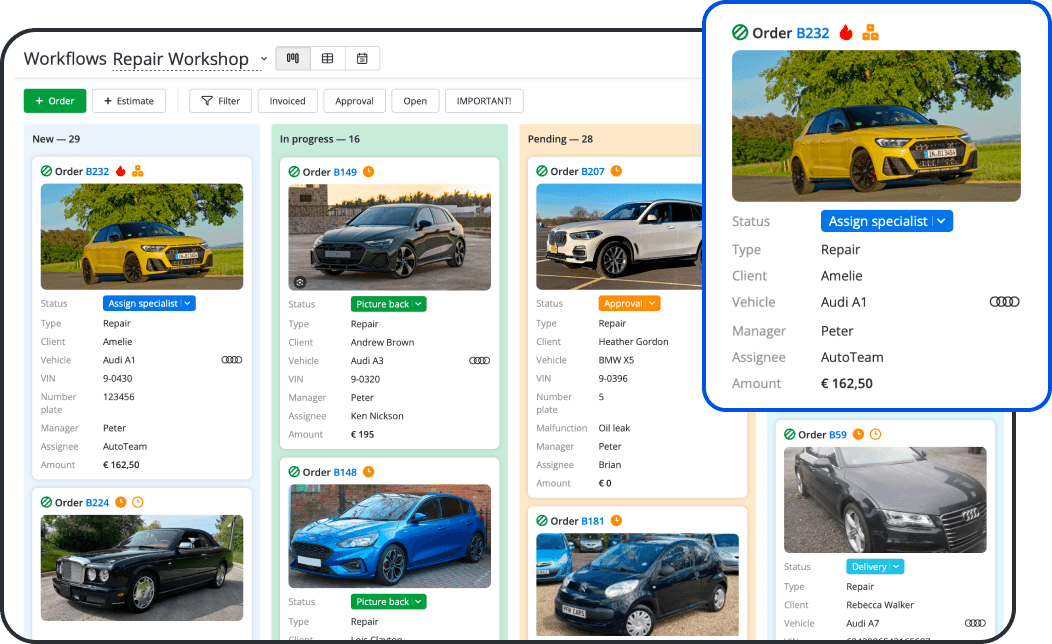The height and width of the screenshot is (644, 1052).
Task: Click the orange clock icon on Order B59
Action: (858, 434)
